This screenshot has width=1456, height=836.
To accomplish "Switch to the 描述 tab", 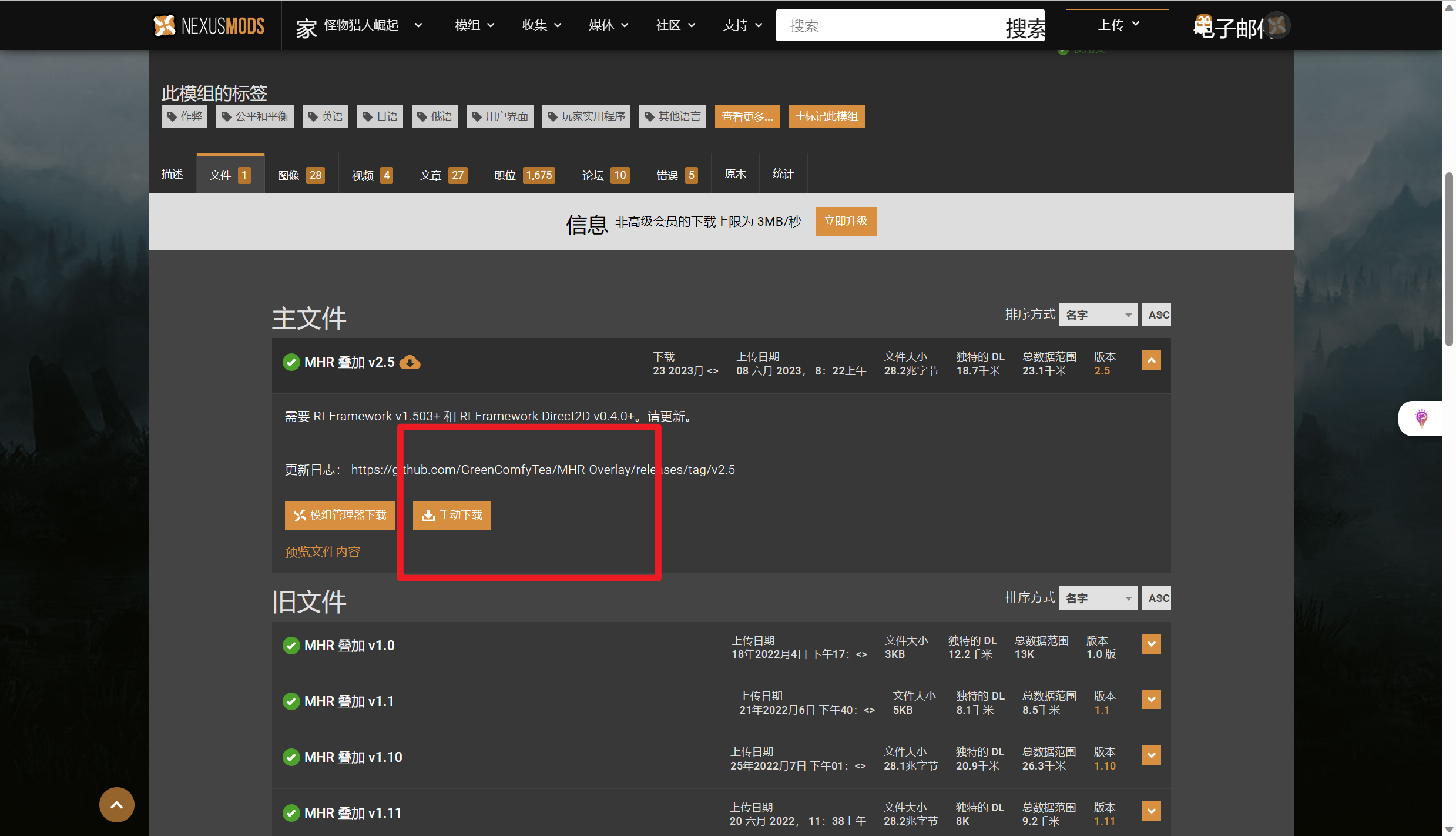I will (x=172, y=174).
